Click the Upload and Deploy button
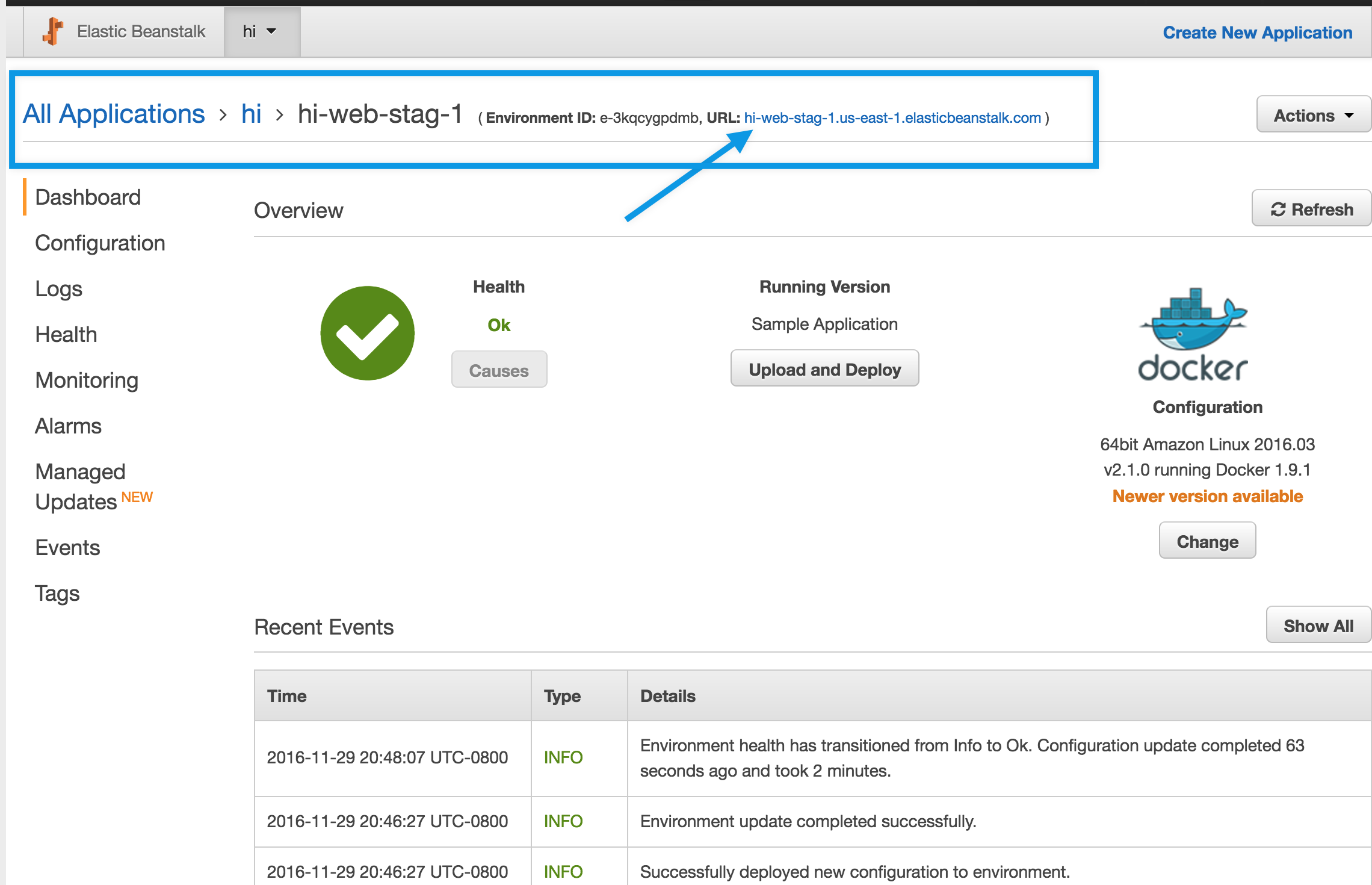 pos(824,368)
